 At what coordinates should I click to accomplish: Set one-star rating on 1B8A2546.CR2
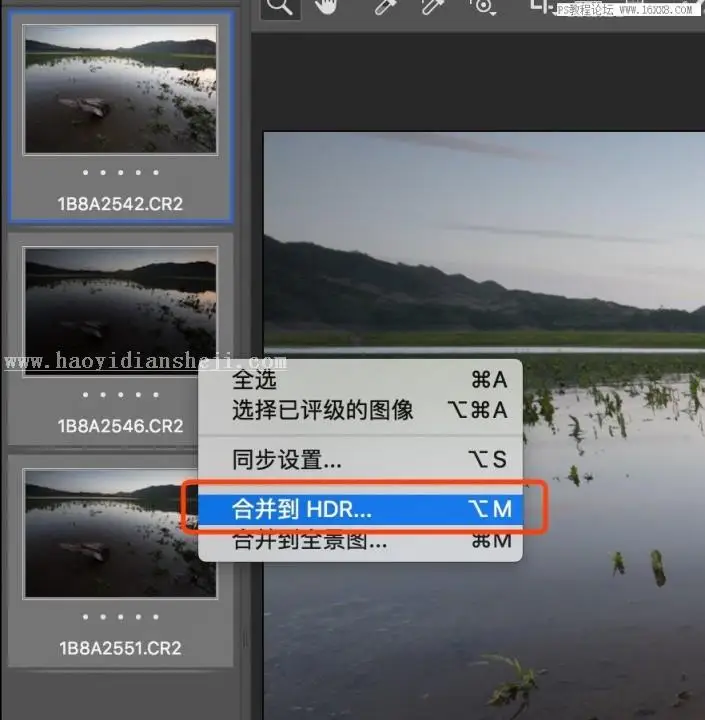pos(85,395)
